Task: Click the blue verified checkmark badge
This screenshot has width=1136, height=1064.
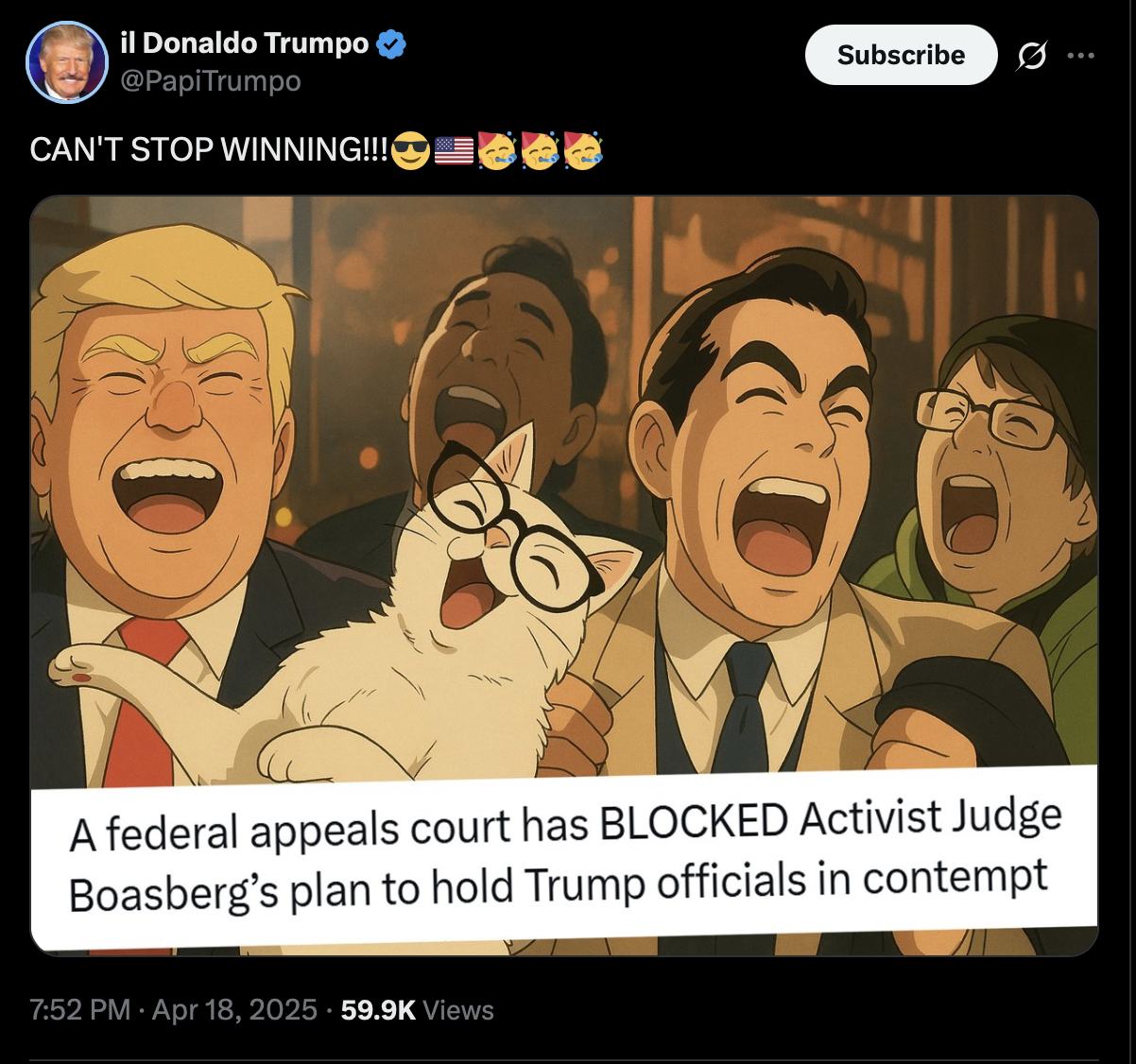Action: click(390, 43)
